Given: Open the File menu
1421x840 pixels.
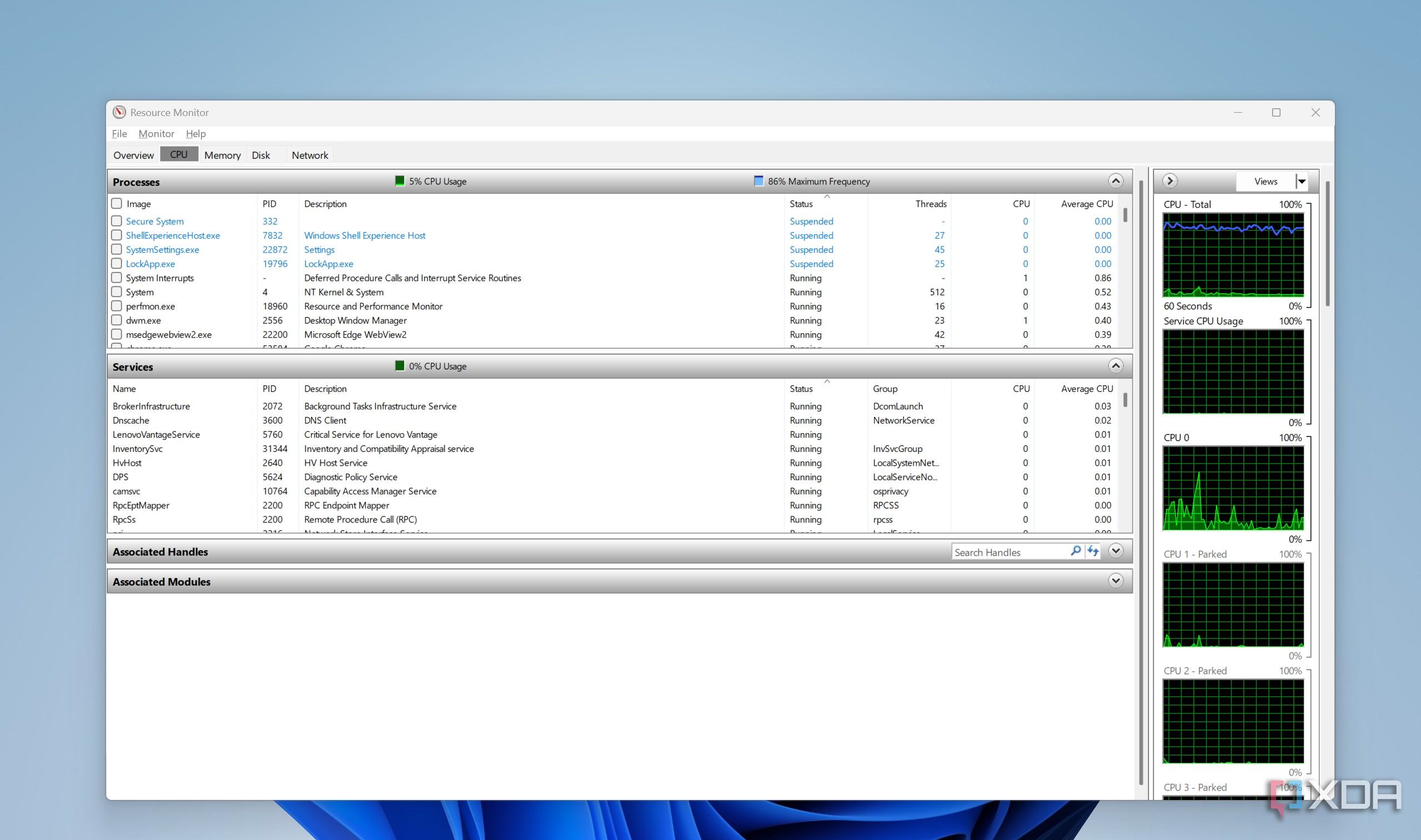Looking at the screenshot, I should (x=119, y=134).
